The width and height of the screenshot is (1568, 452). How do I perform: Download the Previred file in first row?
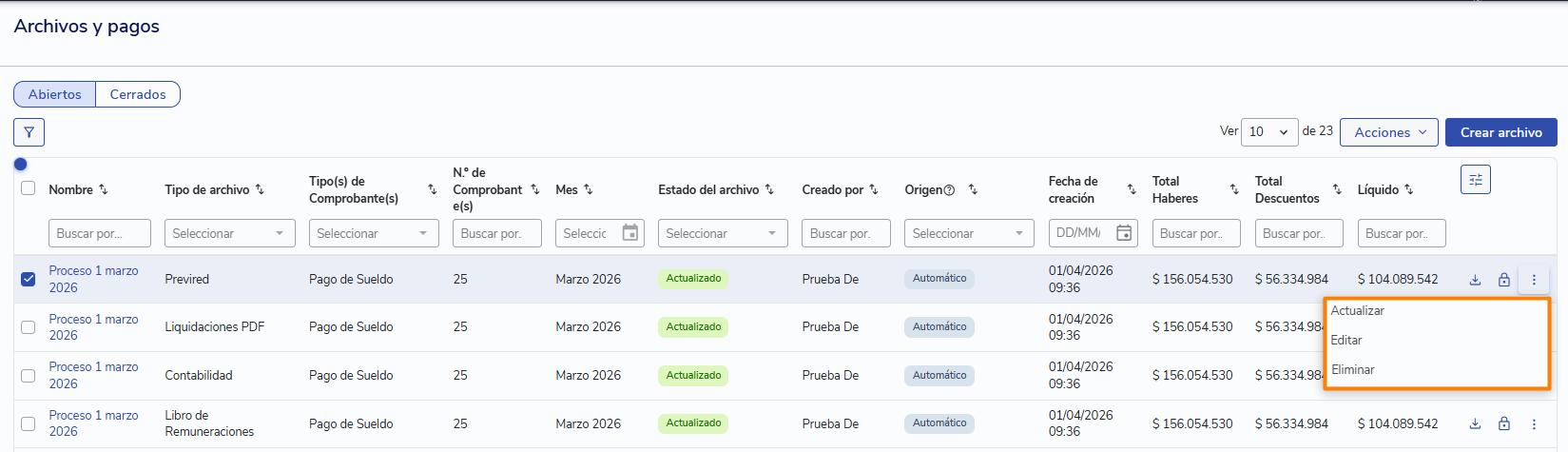pos(1475,280)
